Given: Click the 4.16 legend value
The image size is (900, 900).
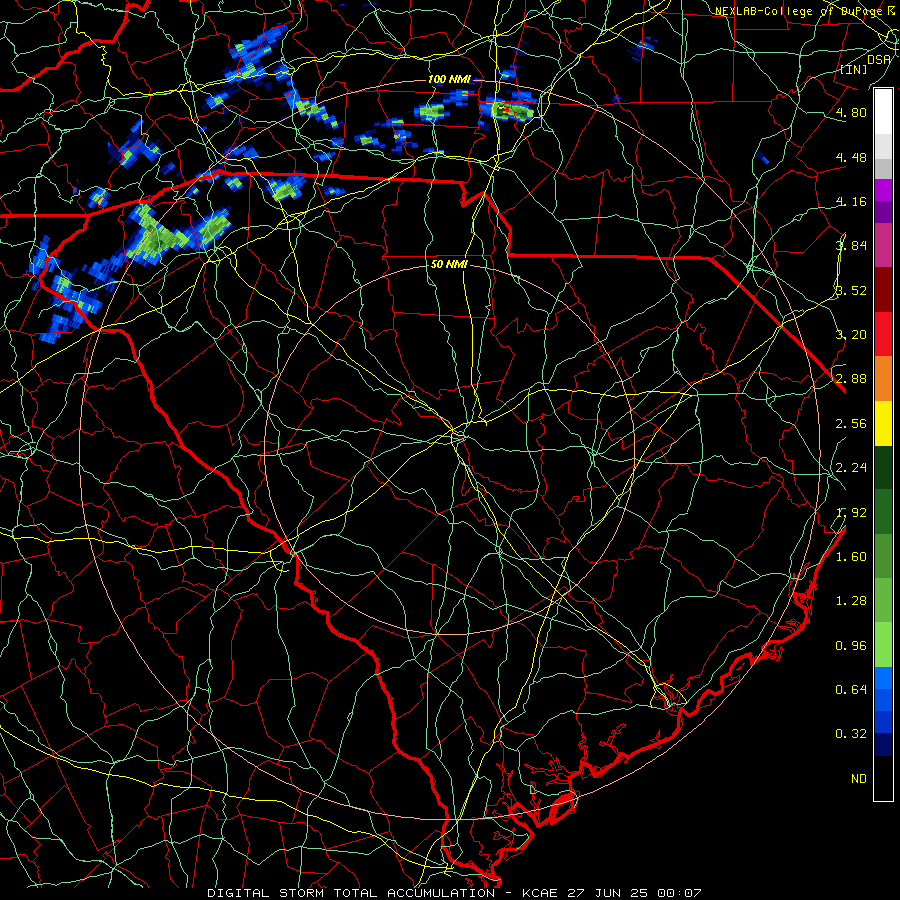Looking at the screenshot, I should 851,201.
